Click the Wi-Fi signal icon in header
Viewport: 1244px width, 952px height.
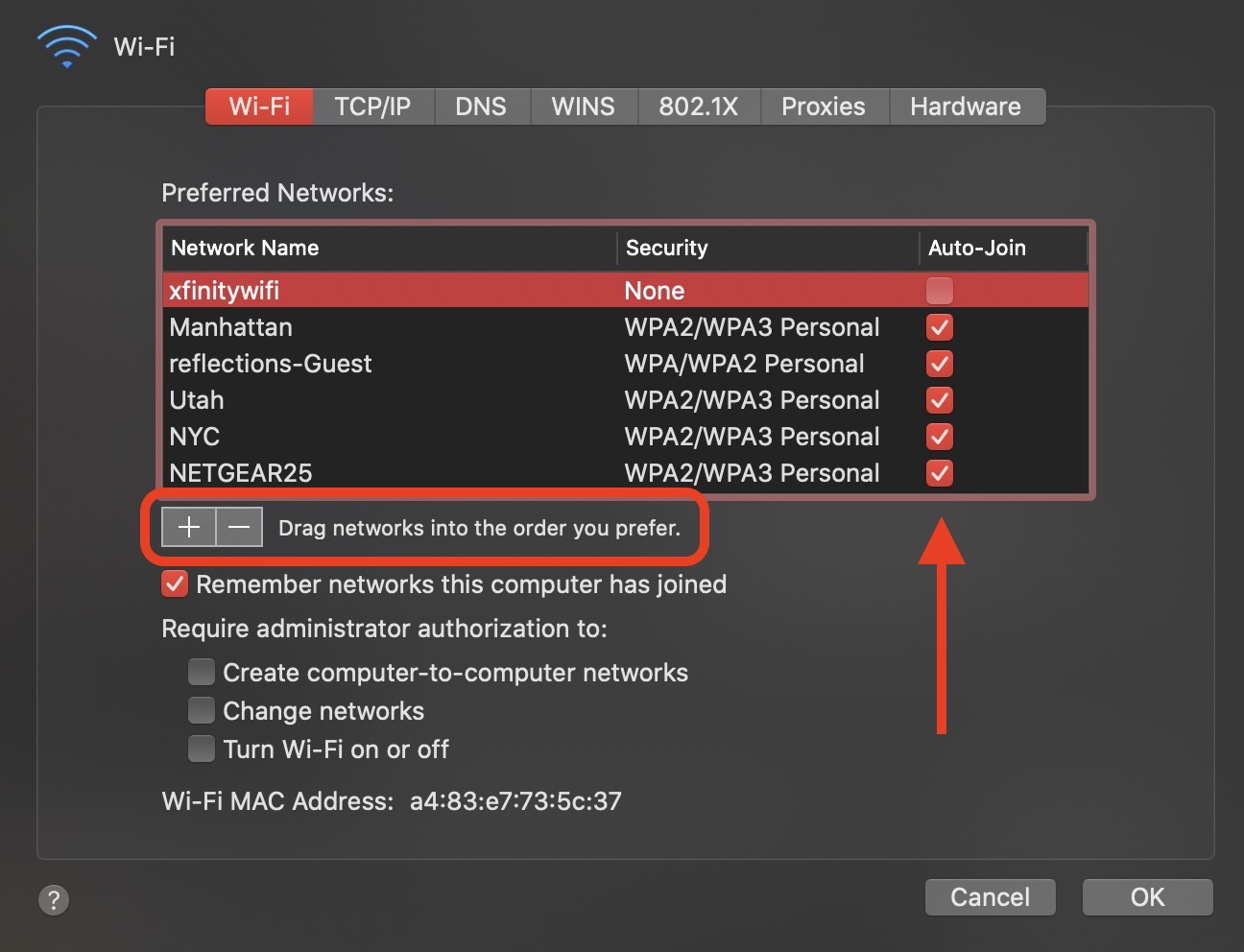(x=67, y=47)
